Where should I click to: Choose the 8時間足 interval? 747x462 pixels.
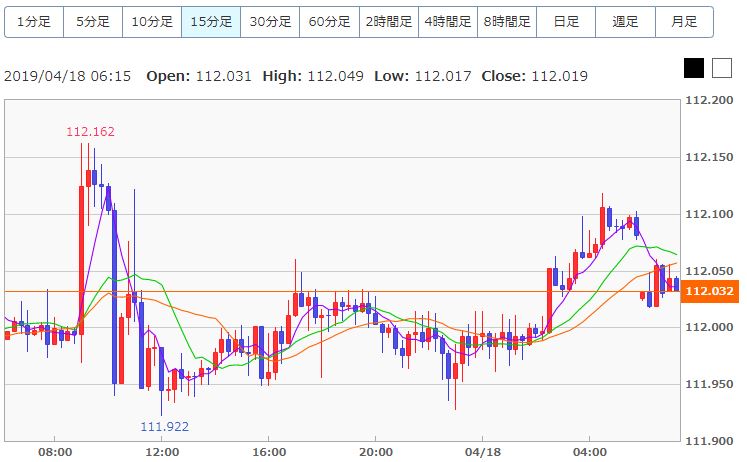pyautogui.click(x=507, y=22)
